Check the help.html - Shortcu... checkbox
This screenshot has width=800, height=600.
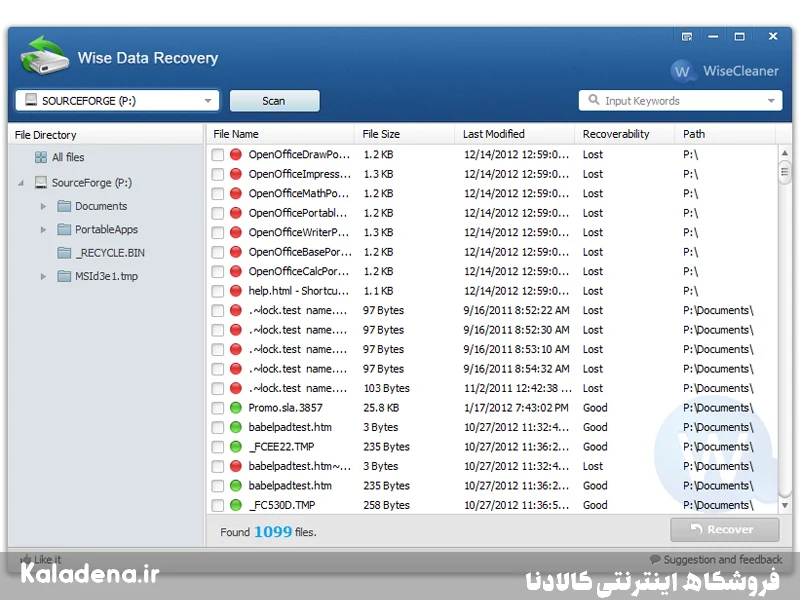click(218, 291)
